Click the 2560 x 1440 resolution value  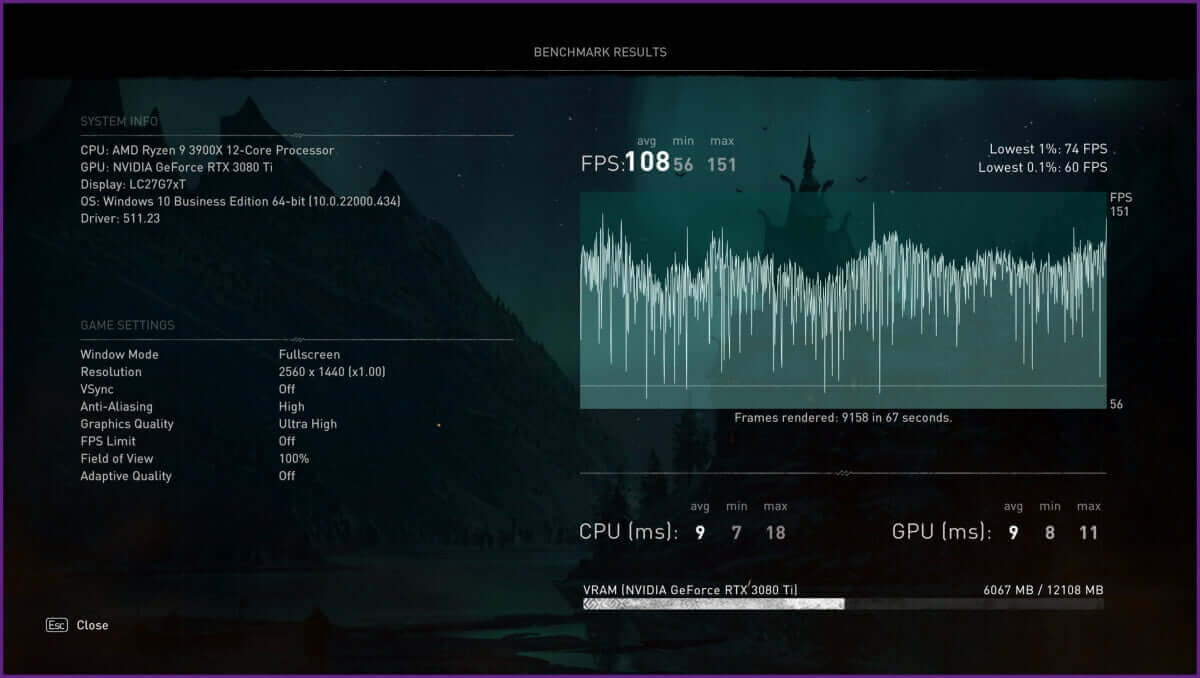[332, 372]
